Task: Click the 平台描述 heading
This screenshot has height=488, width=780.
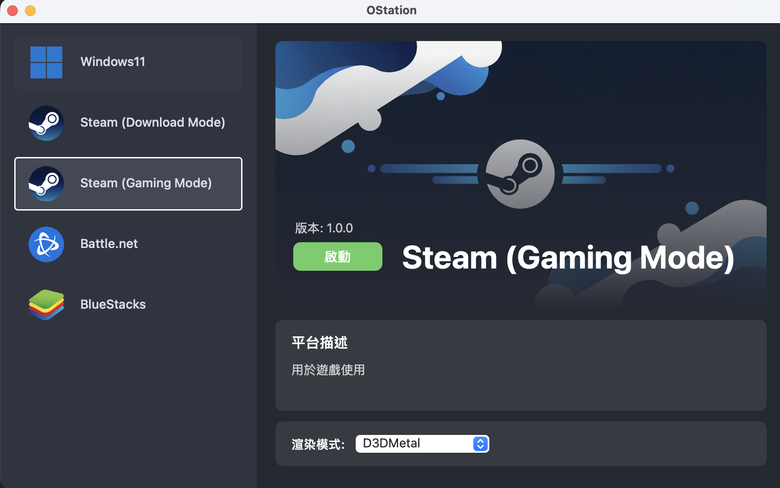Action: (x=319, y=343)
